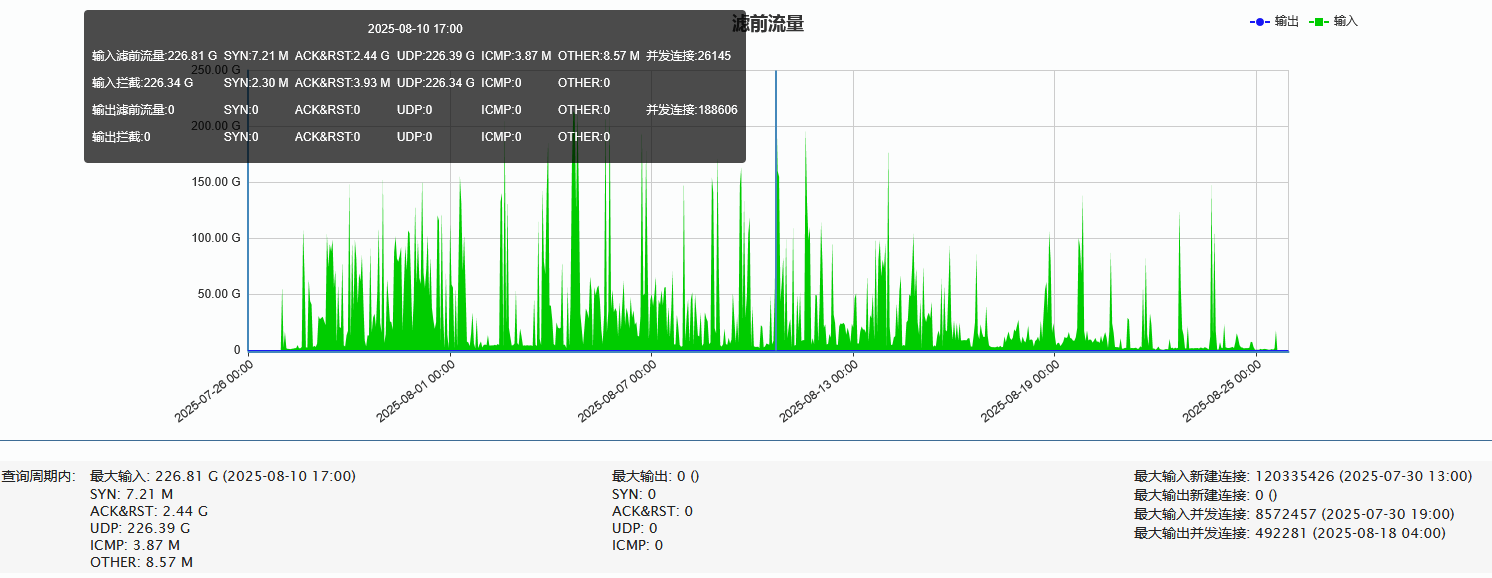The image size is (1492, 578).
Task: Click the 最大输出并发连接 492281 entry
Action: (1289, 533)
